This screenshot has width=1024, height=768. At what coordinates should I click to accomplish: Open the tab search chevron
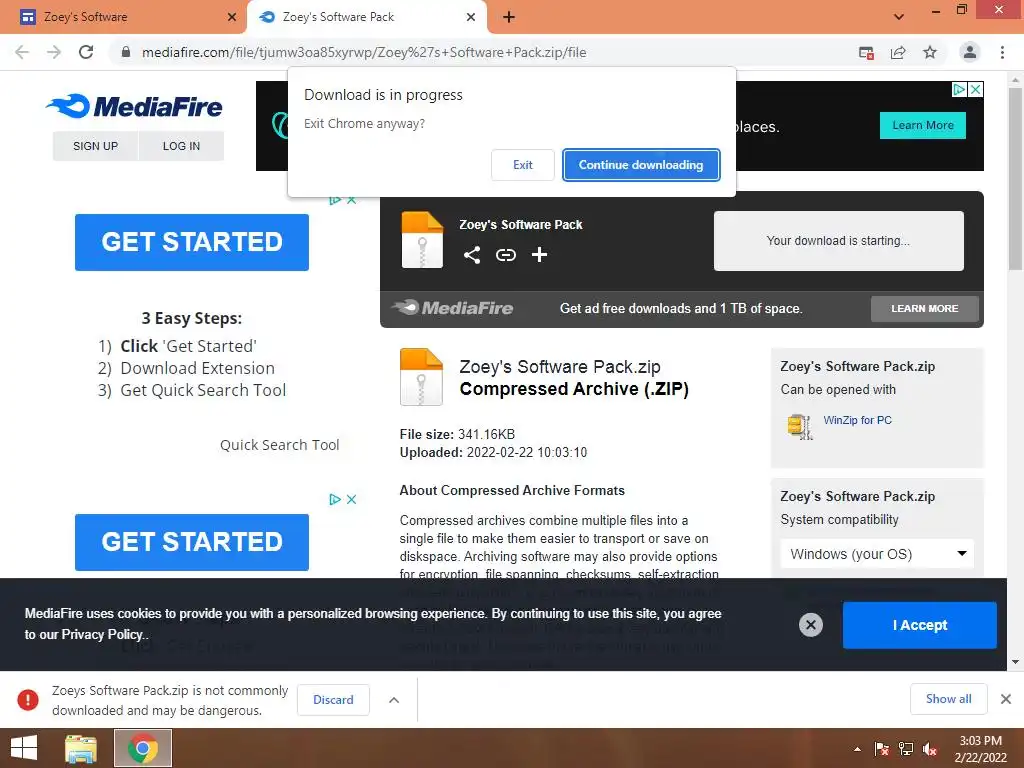(899, 17)
